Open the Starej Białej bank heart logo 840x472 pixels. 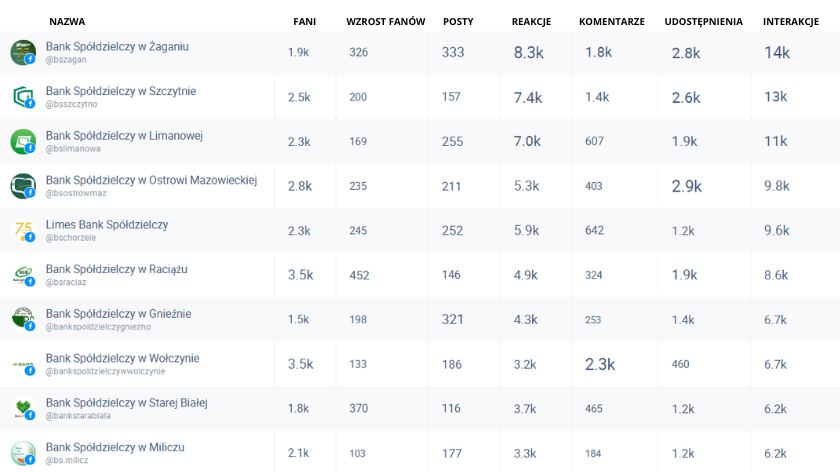pyautogui.click(x=23, y=408)
